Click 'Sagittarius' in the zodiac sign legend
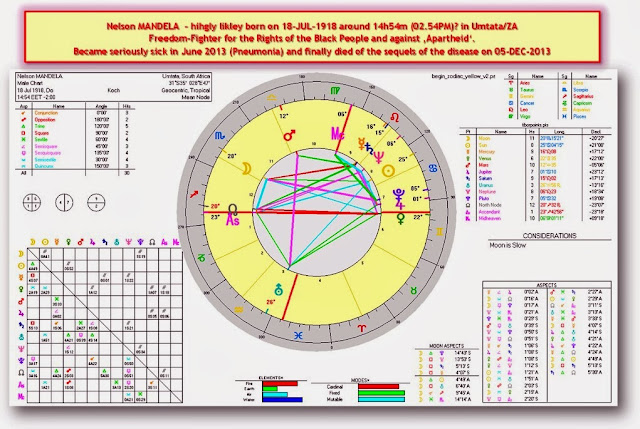The width and height of the screenshot is (640, 429). point(583,96)
